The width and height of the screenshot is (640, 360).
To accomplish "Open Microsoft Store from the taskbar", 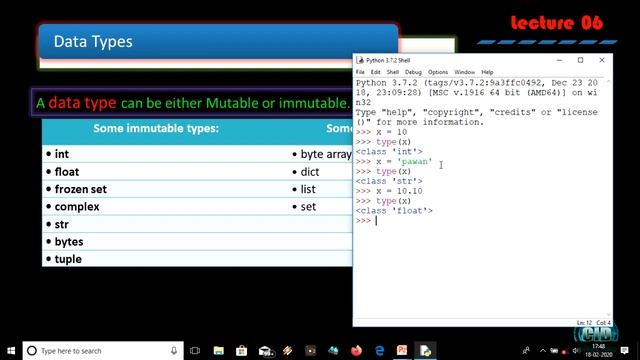I will tap(242, 351).
